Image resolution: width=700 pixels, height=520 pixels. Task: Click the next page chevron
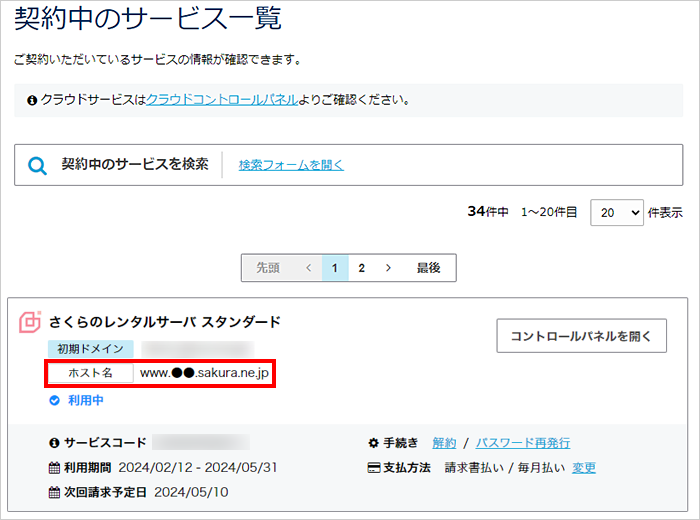388,268
